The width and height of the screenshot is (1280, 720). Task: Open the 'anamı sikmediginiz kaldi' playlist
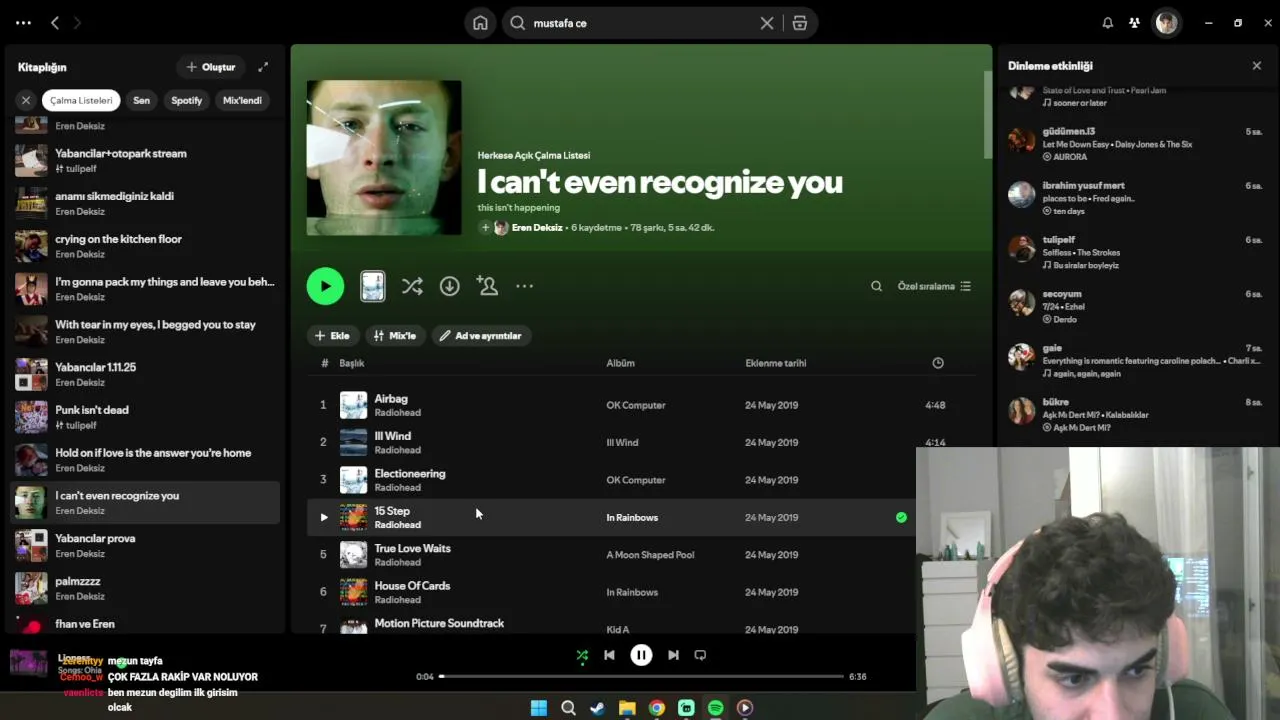[145, 203]
